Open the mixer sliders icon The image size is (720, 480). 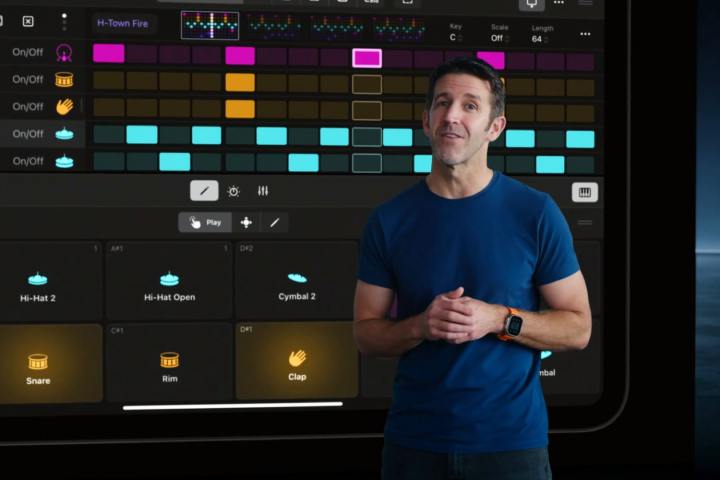tap(263, 191)
